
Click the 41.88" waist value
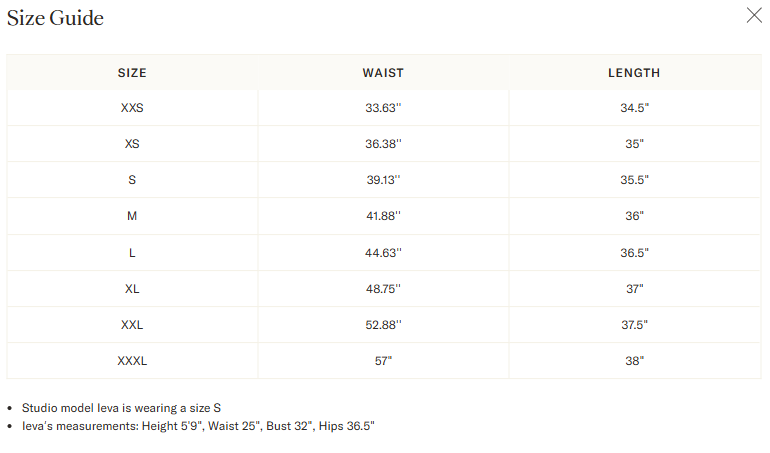pos(383,216)
